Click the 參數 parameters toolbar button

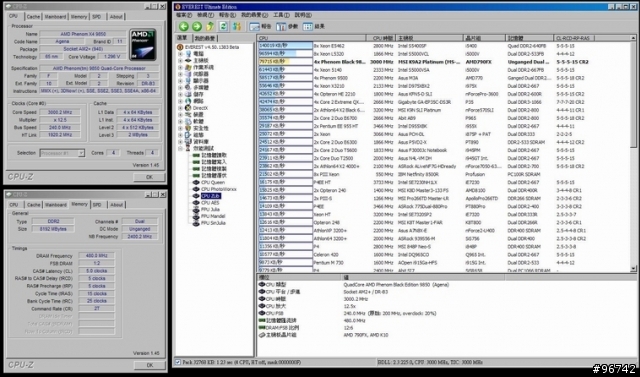pyautogui.click(x=287, y=26)
